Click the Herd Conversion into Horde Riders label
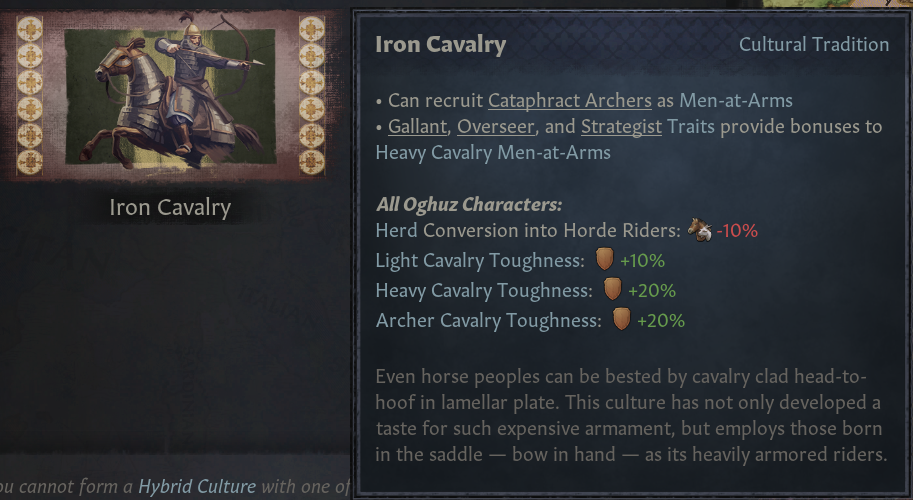This screenshot has width=913, height=500. click(527, 230)
